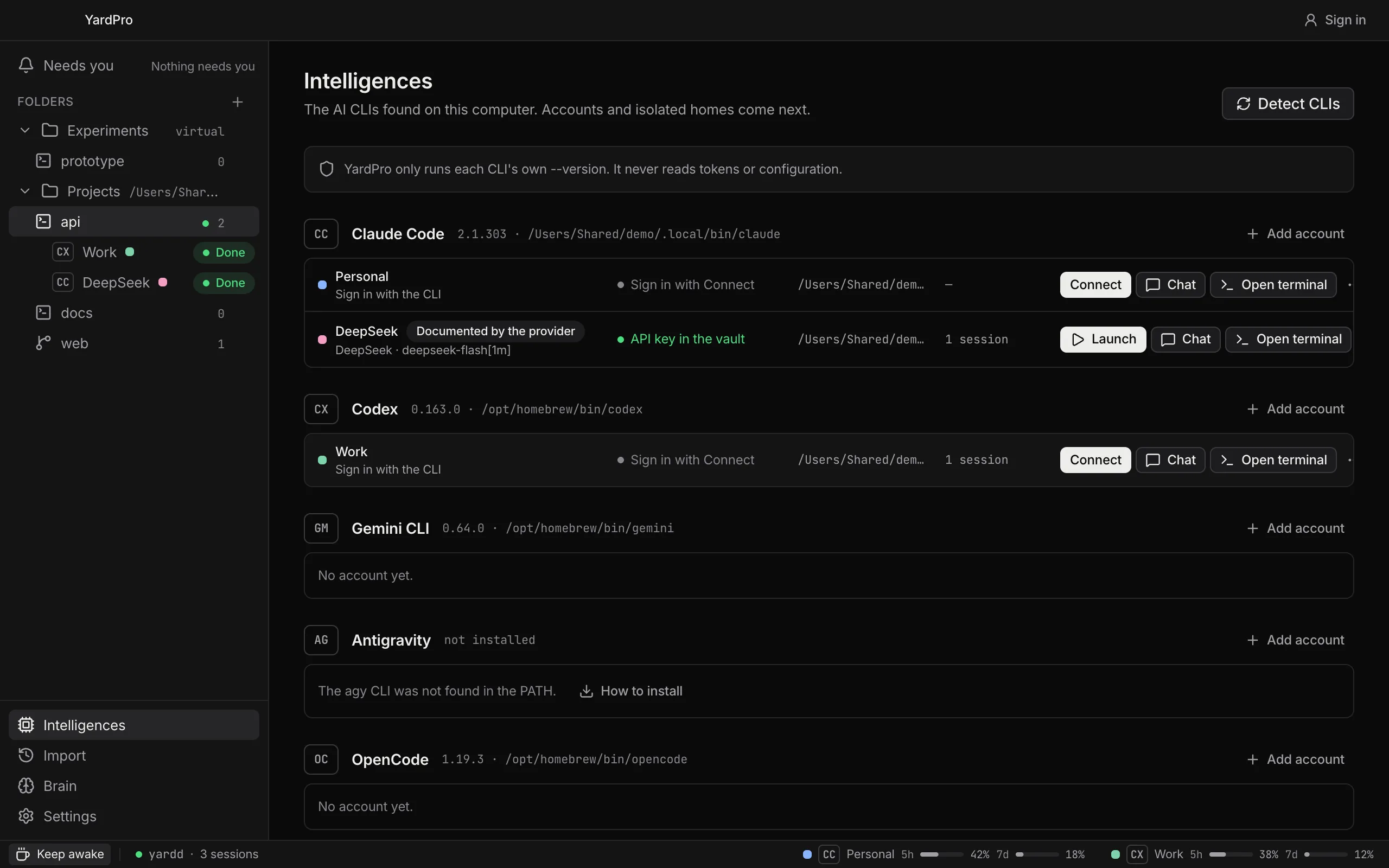1389x868 pixels.
Task: Open Brain from the sidebar icon
Action: tap(26, 786)
